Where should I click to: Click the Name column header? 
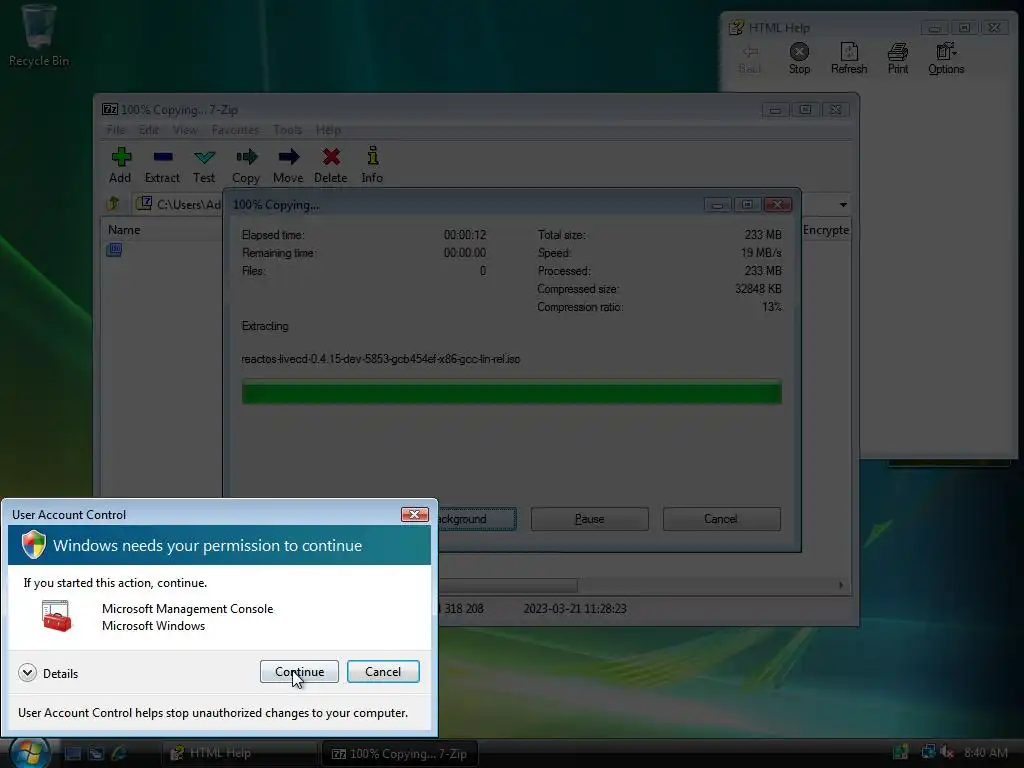pos(162,230)
